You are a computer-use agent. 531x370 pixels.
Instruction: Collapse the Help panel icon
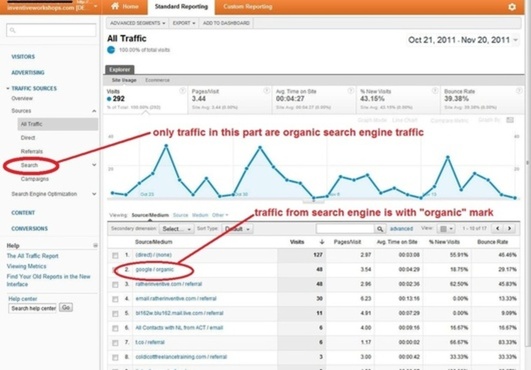95,245
